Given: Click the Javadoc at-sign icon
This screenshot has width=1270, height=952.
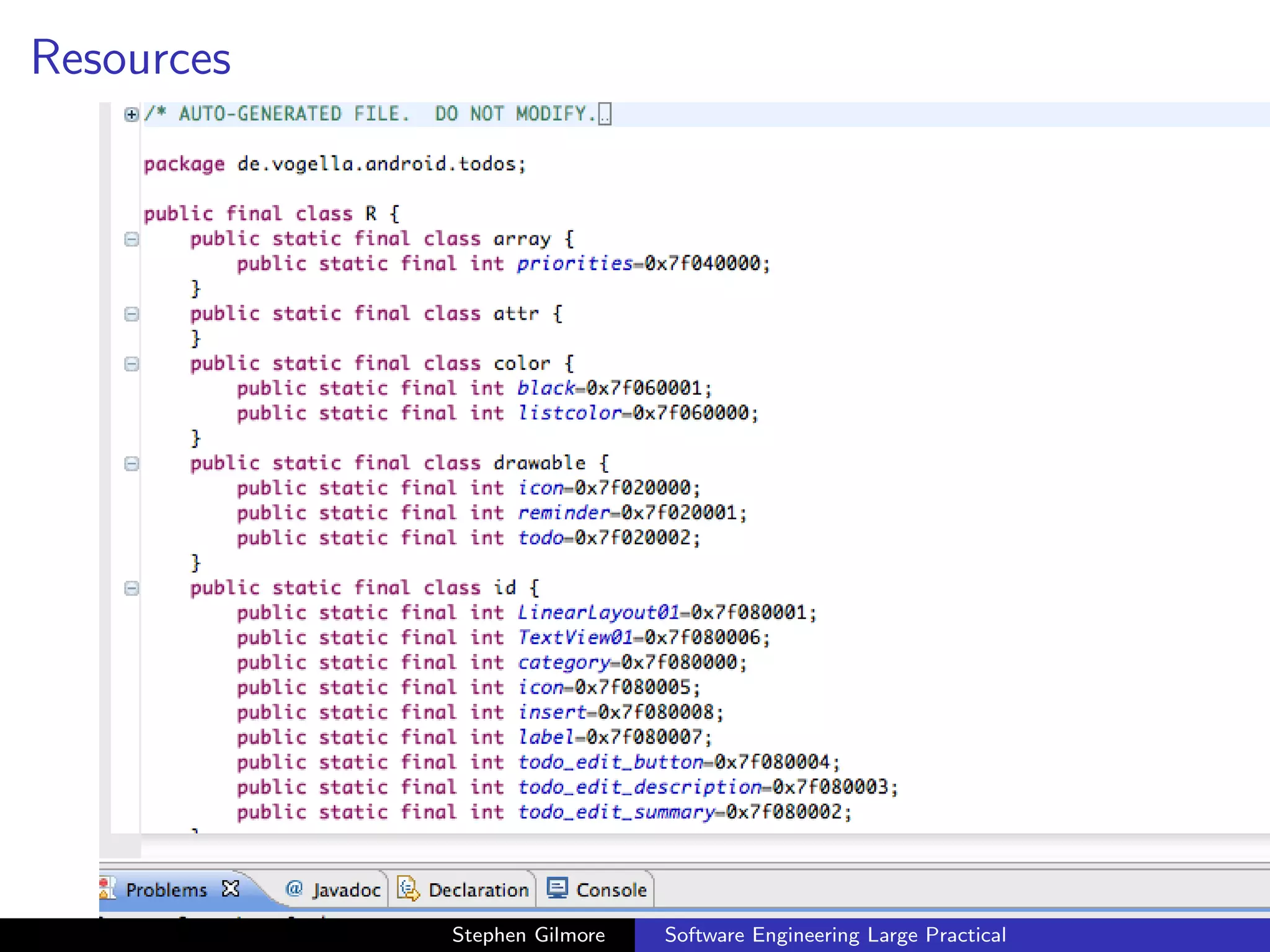Looking at the screenshot, I should (294, 889).
